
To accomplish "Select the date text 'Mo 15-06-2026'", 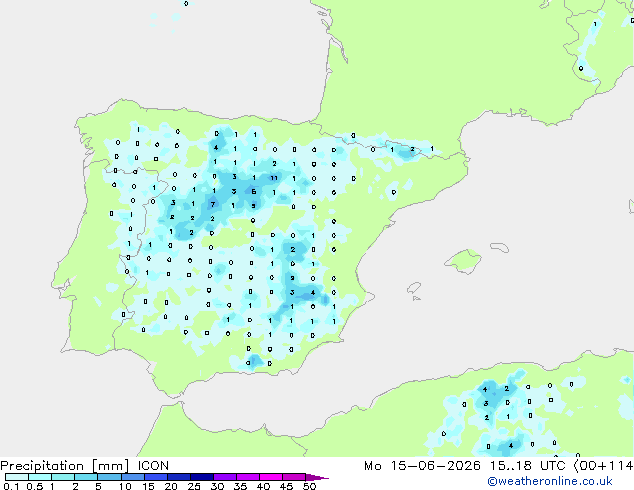I will [x=422, y=466].
